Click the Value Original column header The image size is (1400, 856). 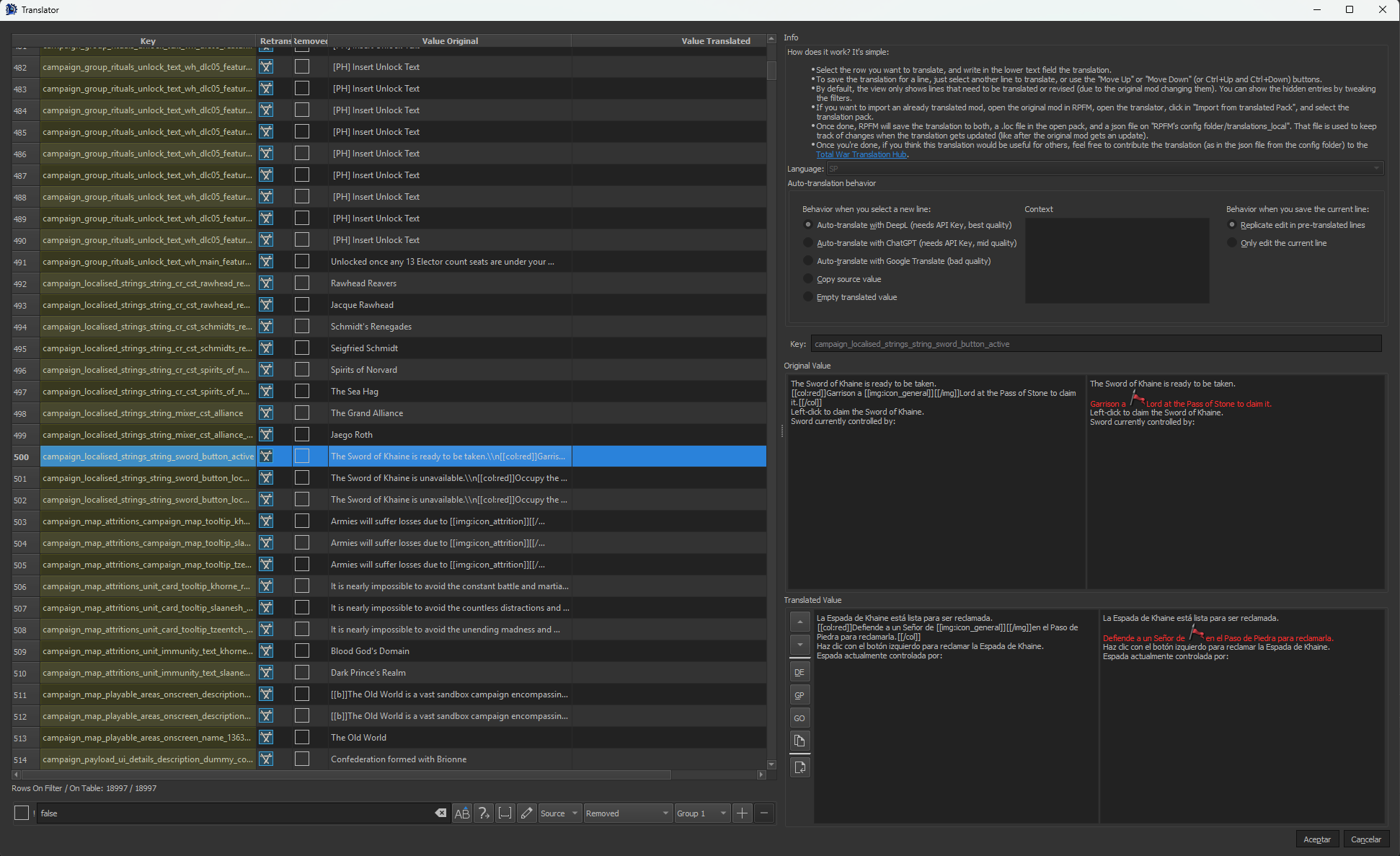[450, 41]
